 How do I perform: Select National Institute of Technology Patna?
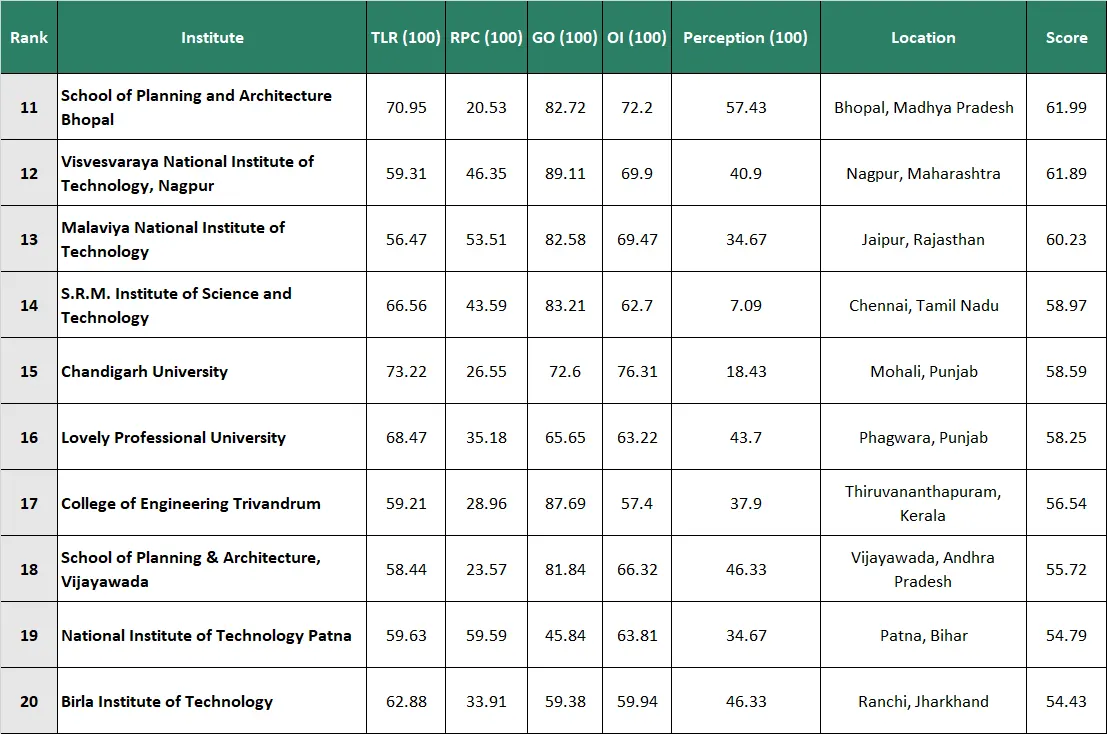(206, 635)
